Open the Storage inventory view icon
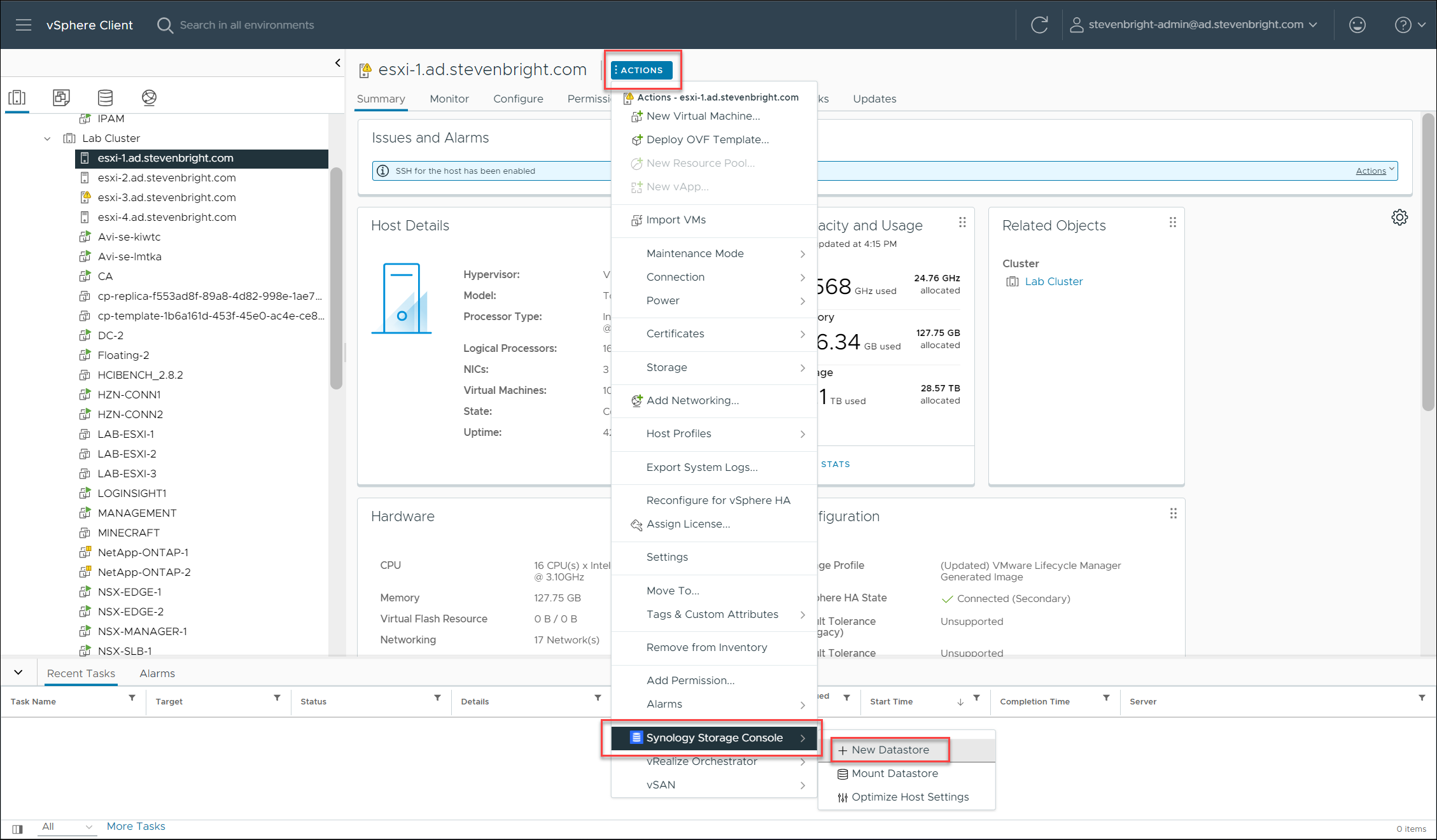The width and height of the screenshot is (1437, 840). 105,97
